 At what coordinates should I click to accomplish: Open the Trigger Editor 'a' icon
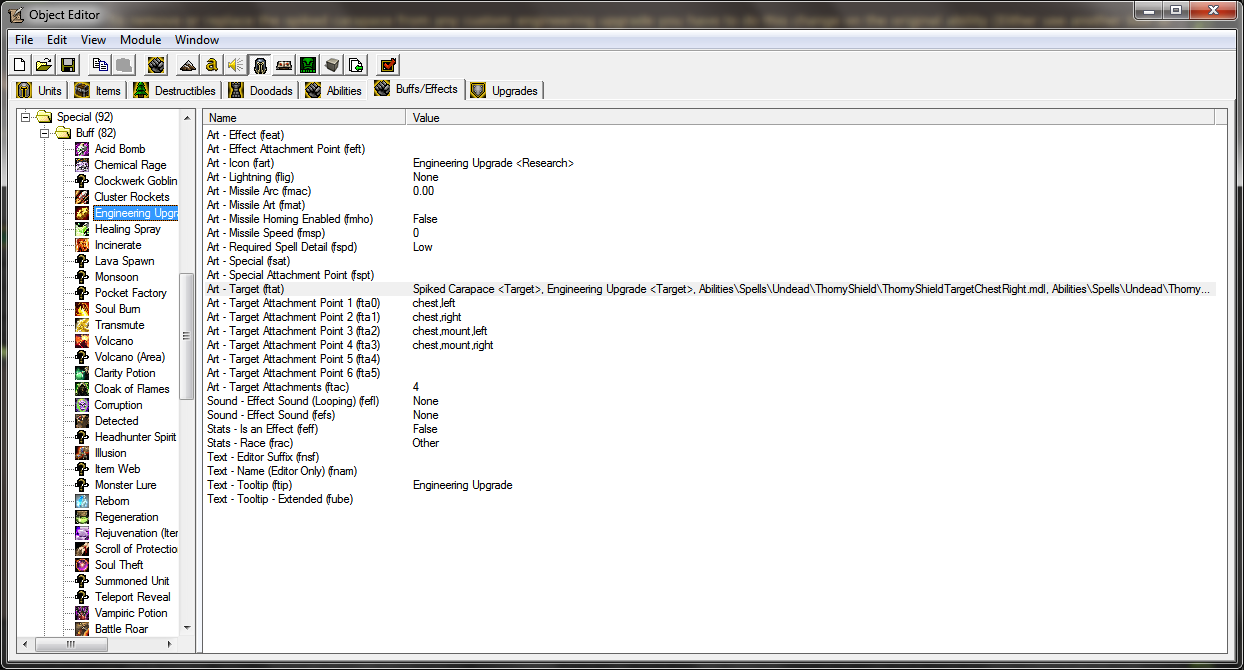(211, 65)
